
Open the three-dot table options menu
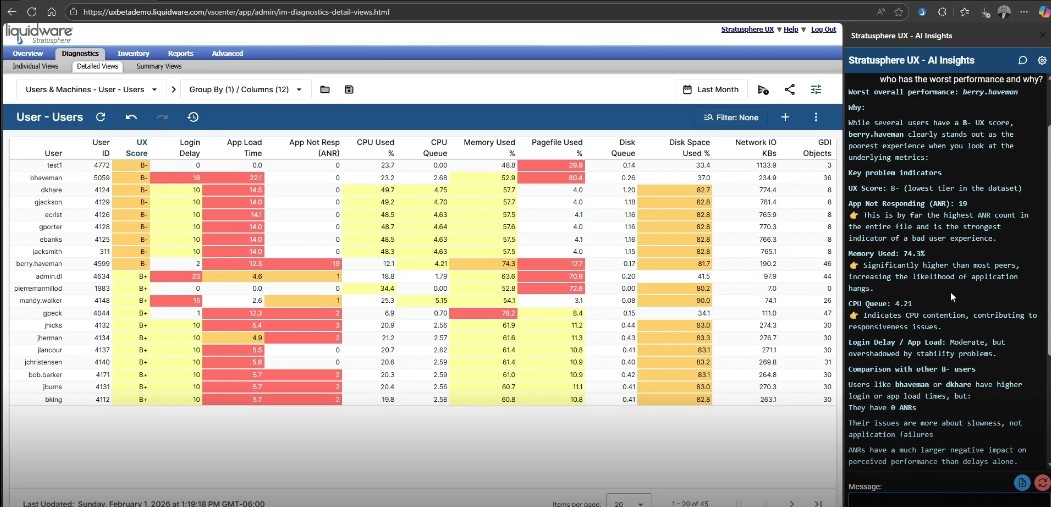click(816, 117)
